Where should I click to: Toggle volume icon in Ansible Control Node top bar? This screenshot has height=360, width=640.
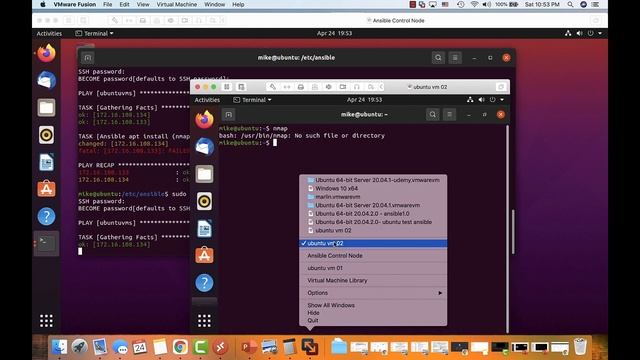point(579,33)
